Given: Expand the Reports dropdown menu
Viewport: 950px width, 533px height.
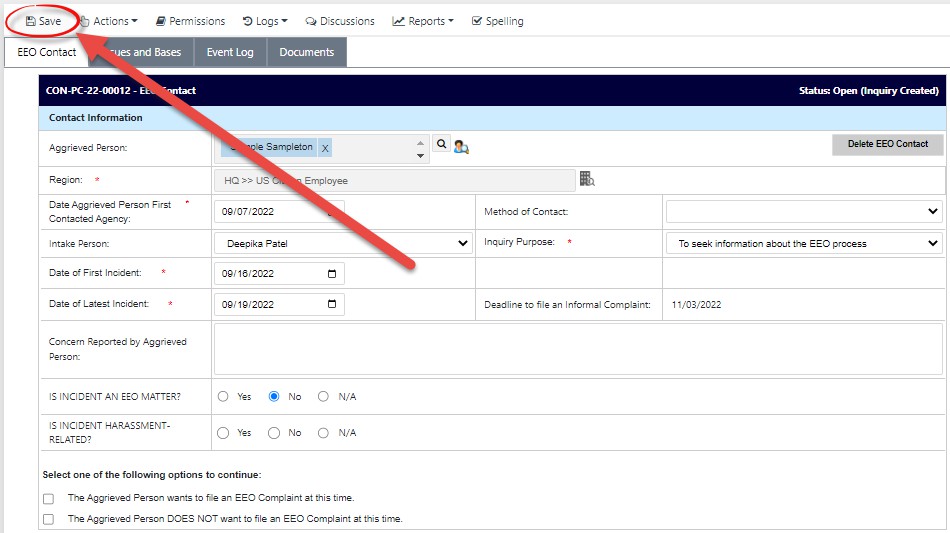Looking at the screenshot, I should tap(423, 21).
